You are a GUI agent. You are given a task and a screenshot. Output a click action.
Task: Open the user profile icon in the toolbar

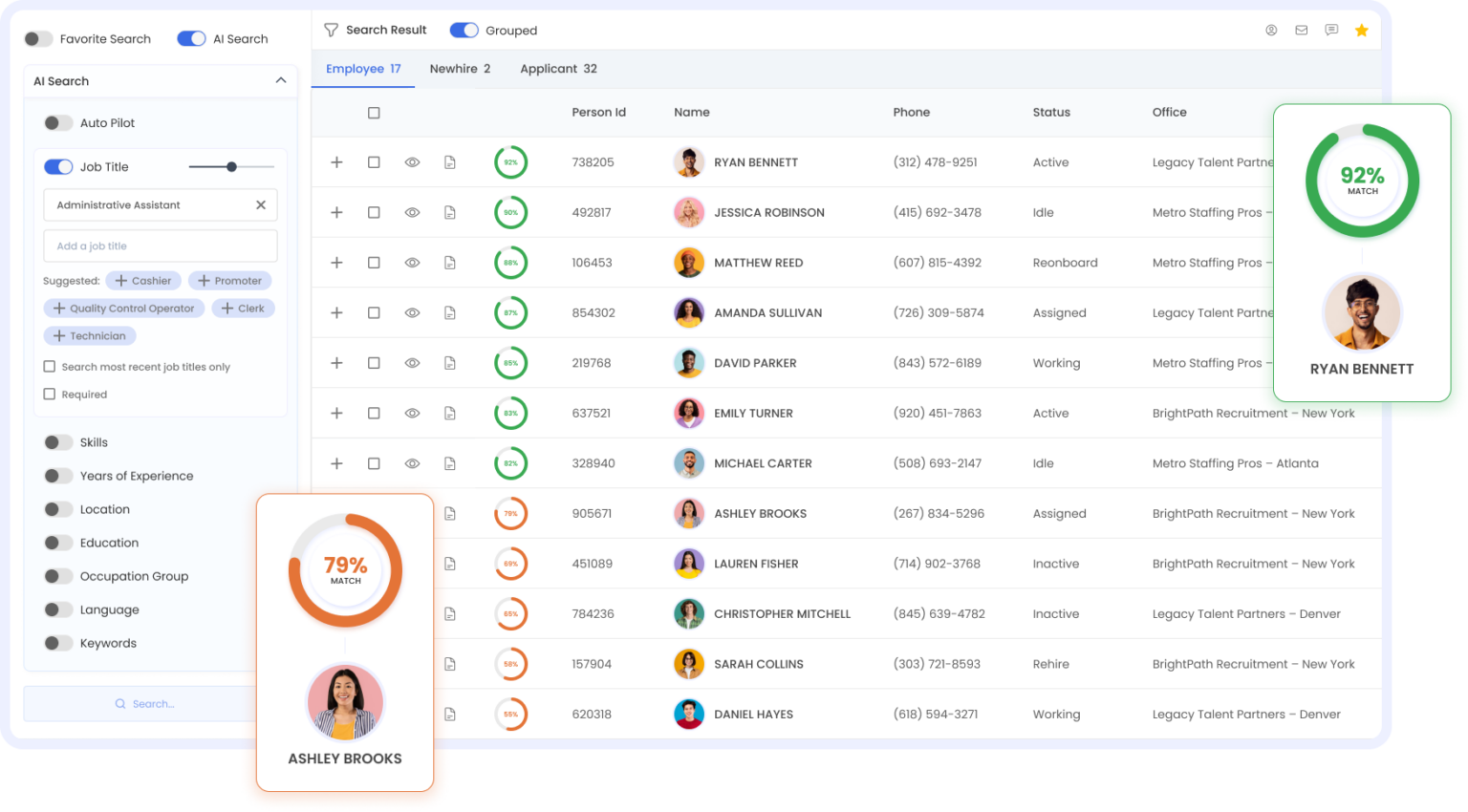(x=1271, y=30)
